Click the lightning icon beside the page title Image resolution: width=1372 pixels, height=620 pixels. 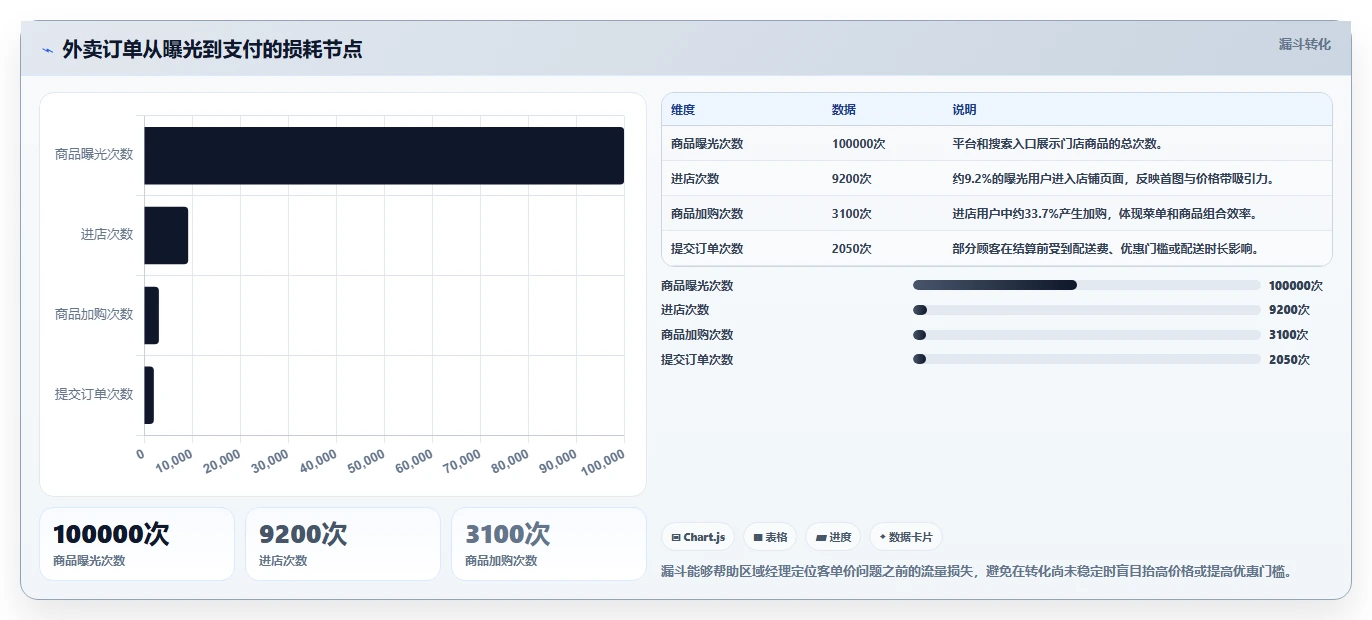(x=47, y=50)
